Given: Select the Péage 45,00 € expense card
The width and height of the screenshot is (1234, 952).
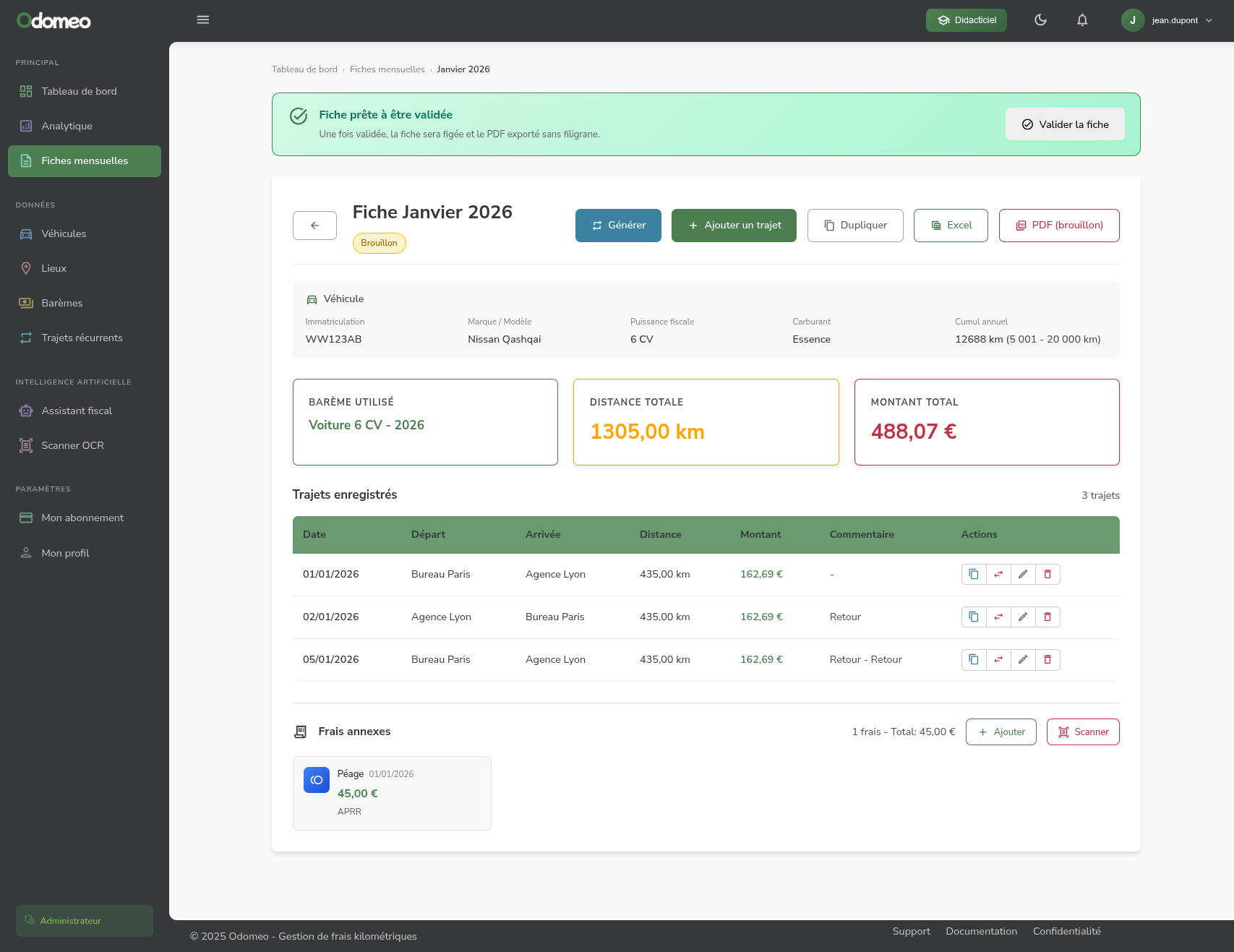Looking at the screenshot, I should [x=391, y=792].
